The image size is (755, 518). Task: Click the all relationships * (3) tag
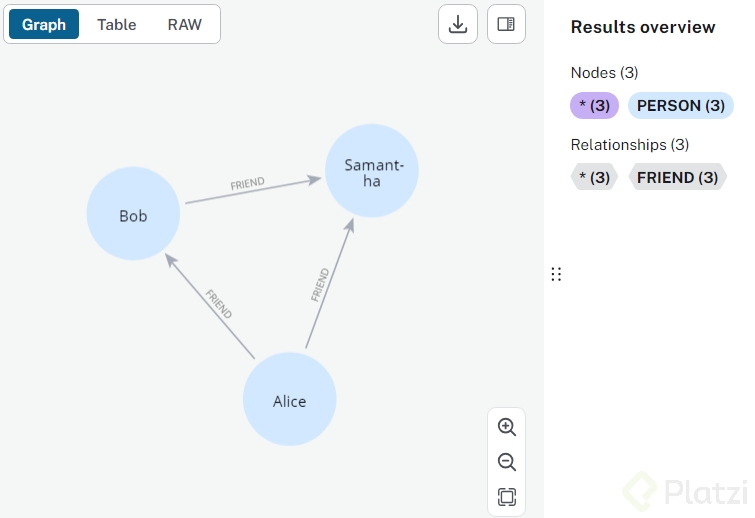[595, 177]
